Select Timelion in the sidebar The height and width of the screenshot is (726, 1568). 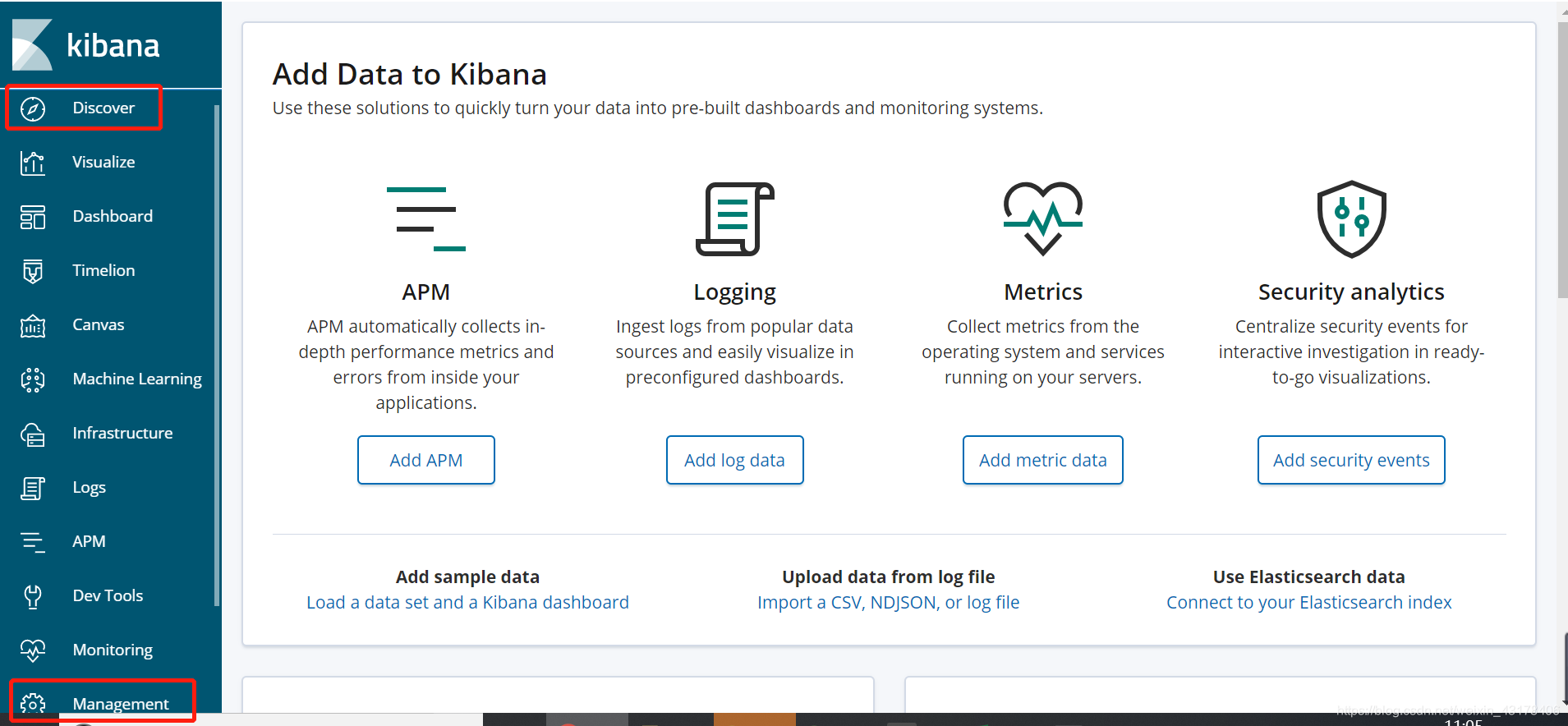(103, 270)
